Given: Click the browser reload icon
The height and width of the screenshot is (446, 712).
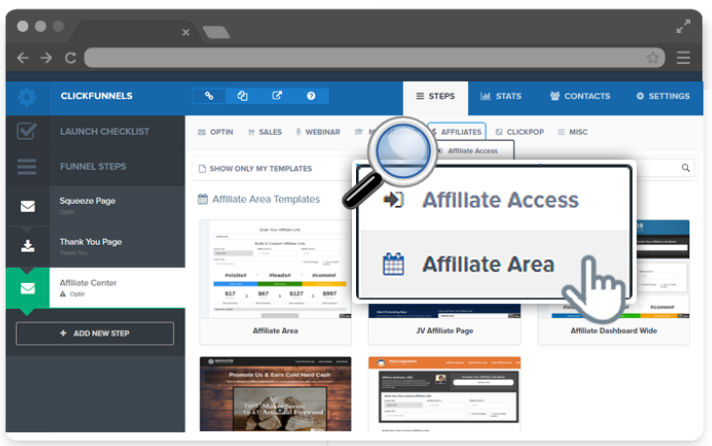Looking at the screenshot, I should (70, 58).
